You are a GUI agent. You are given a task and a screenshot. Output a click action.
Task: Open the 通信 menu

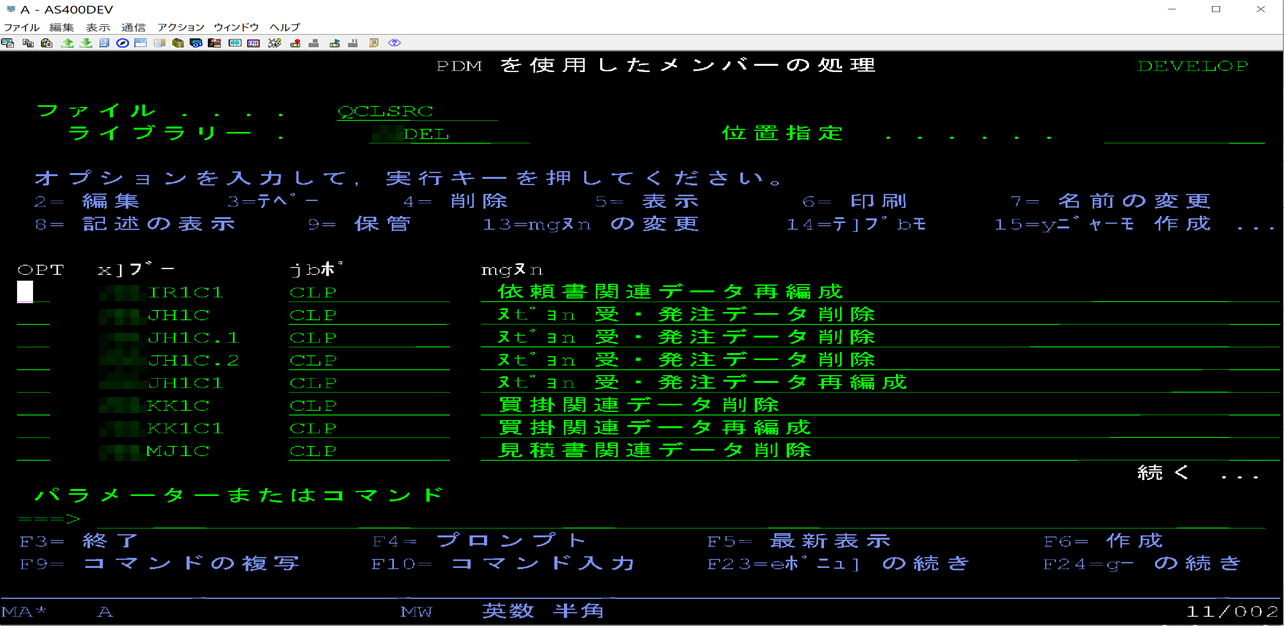131,26
